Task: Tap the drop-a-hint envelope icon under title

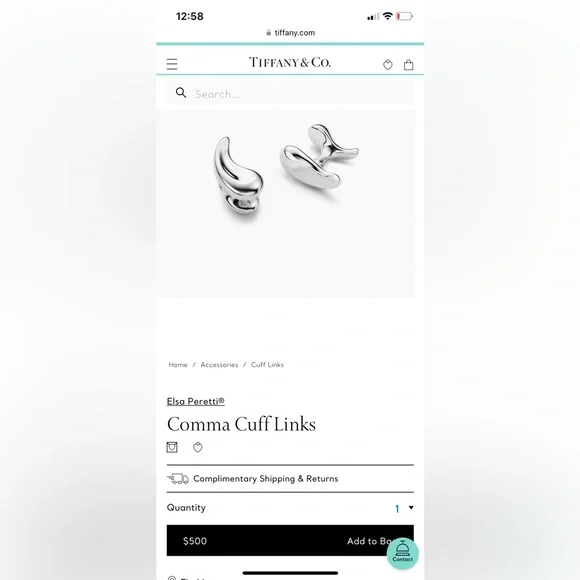Action: tap(172, 447)
